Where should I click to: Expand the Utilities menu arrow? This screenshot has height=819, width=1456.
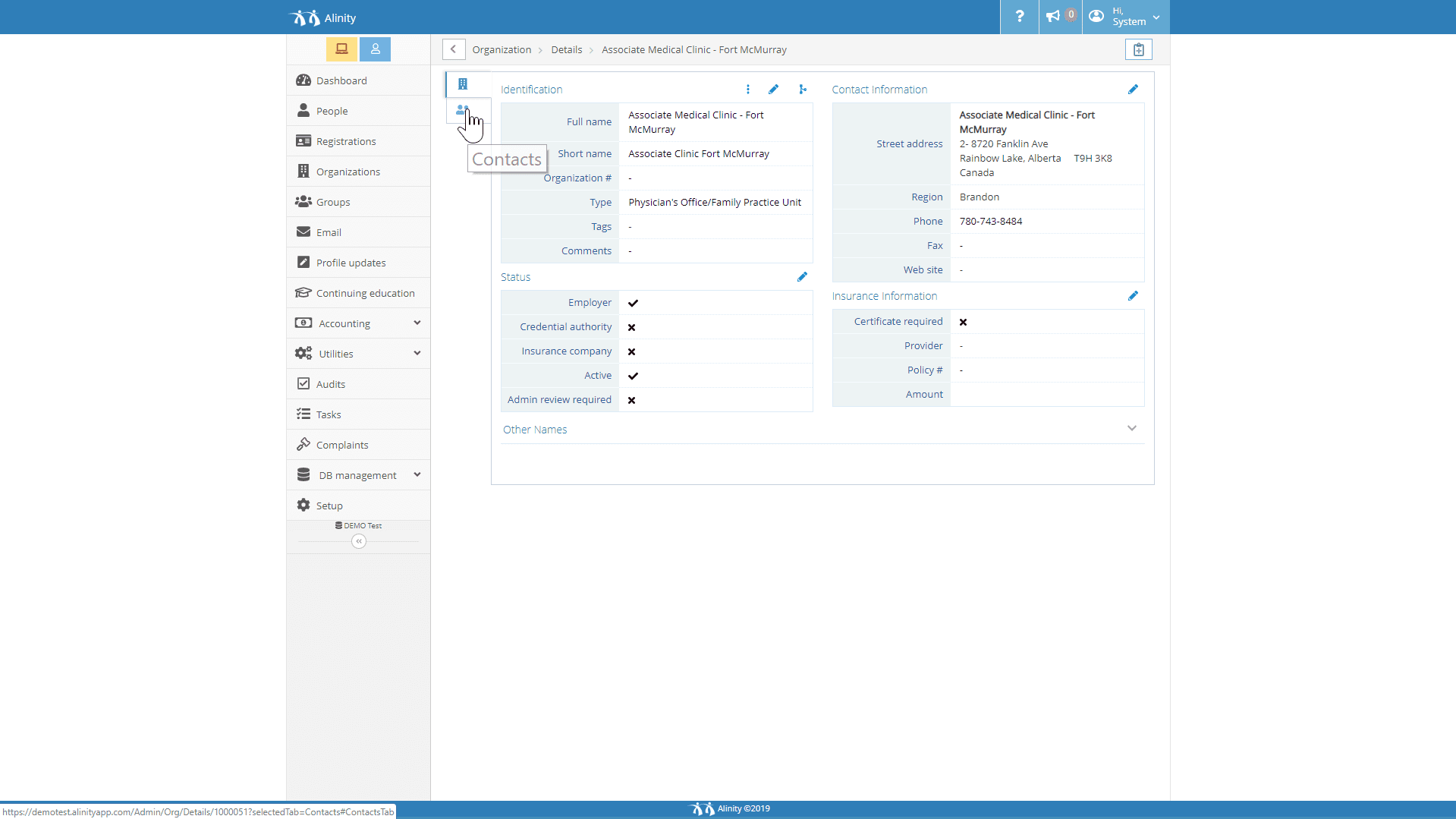417,354
